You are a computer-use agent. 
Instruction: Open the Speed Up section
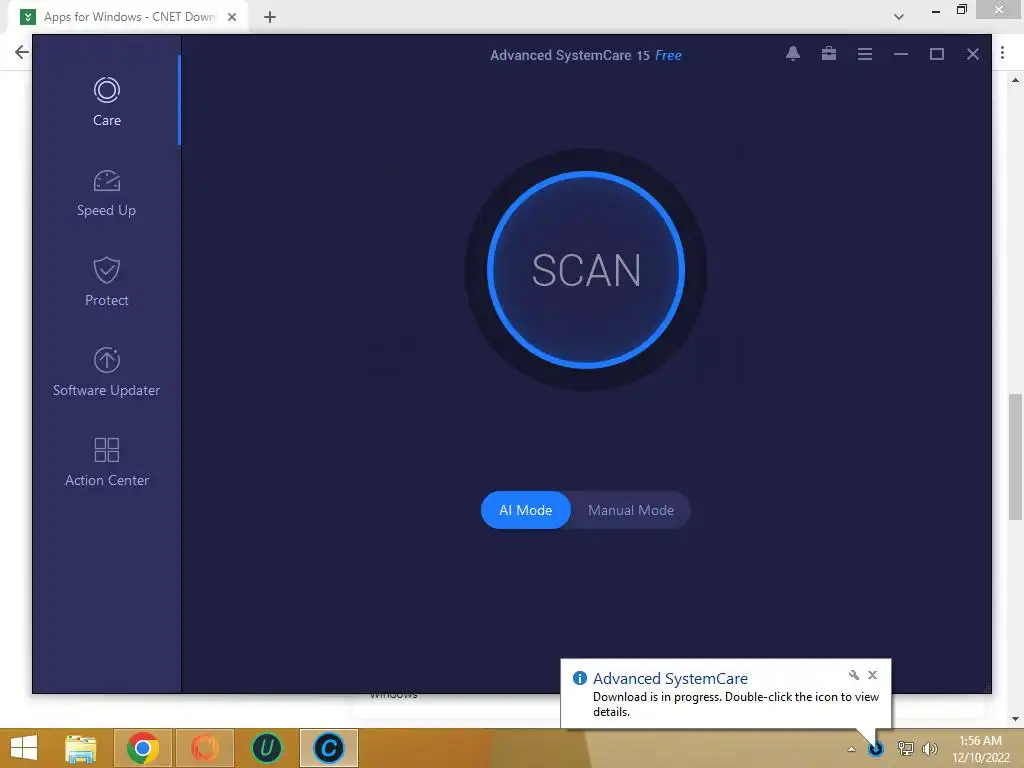[x=106, y=193]
